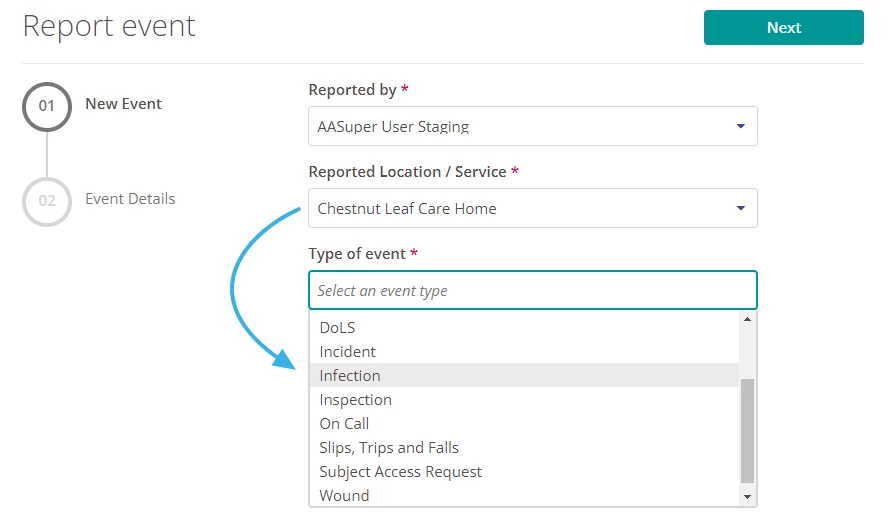Pick Inspection event type
Screen dimensions: 890x515
pos(355,399)
